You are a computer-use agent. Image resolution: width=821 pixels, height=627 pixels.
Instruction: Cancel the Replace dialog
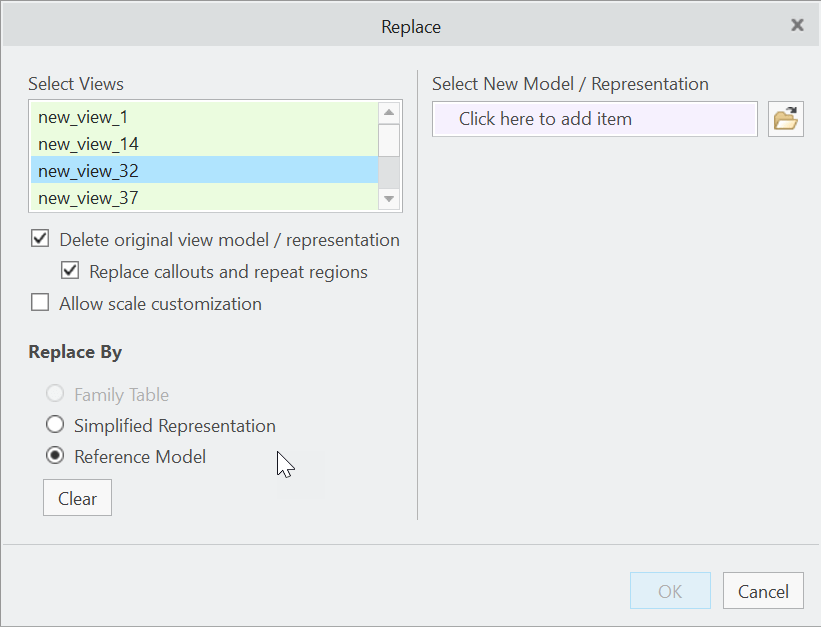pos(763,591)
